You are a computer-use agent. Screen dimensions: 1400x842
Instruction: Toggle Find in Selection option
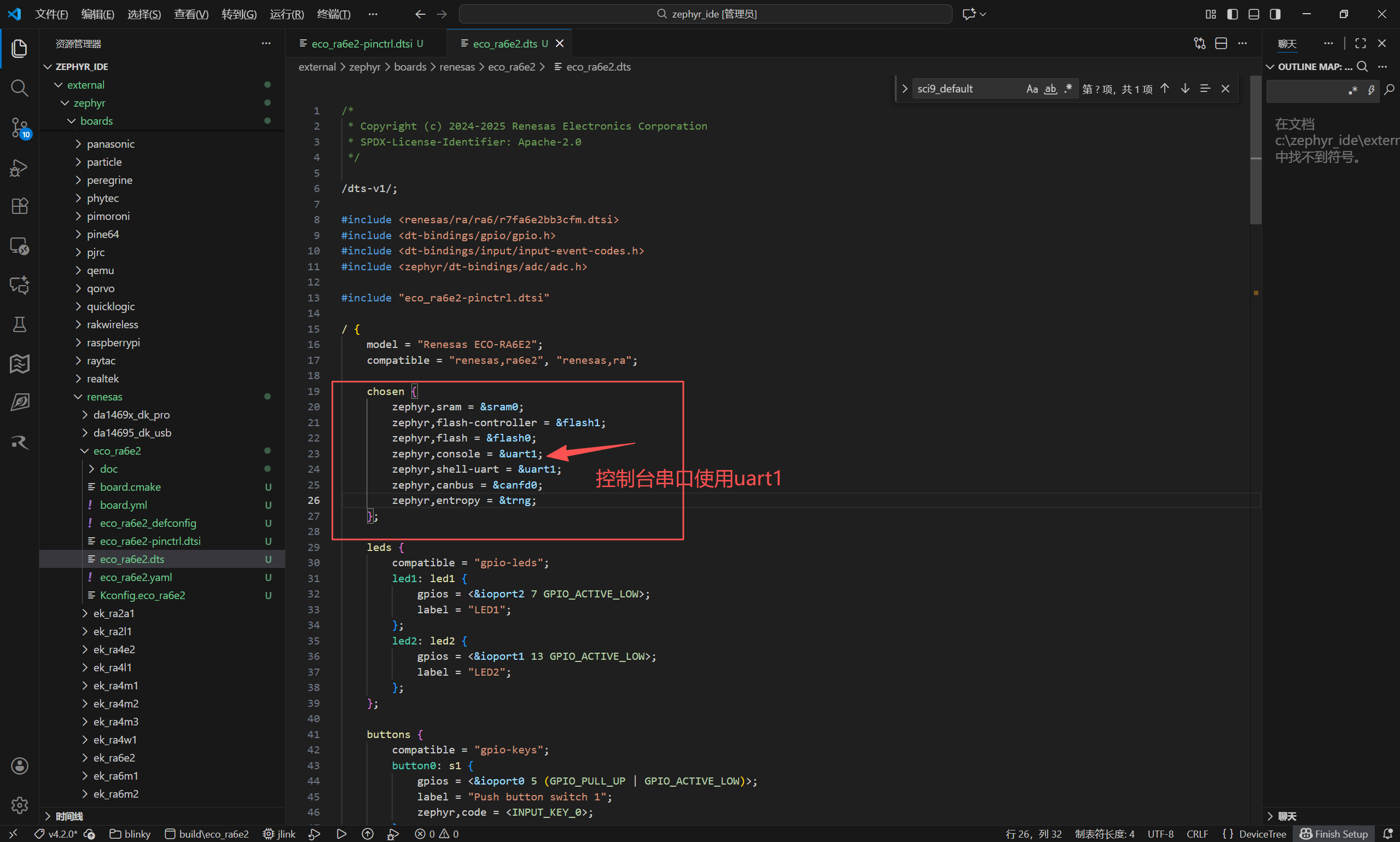point(1205,89)
